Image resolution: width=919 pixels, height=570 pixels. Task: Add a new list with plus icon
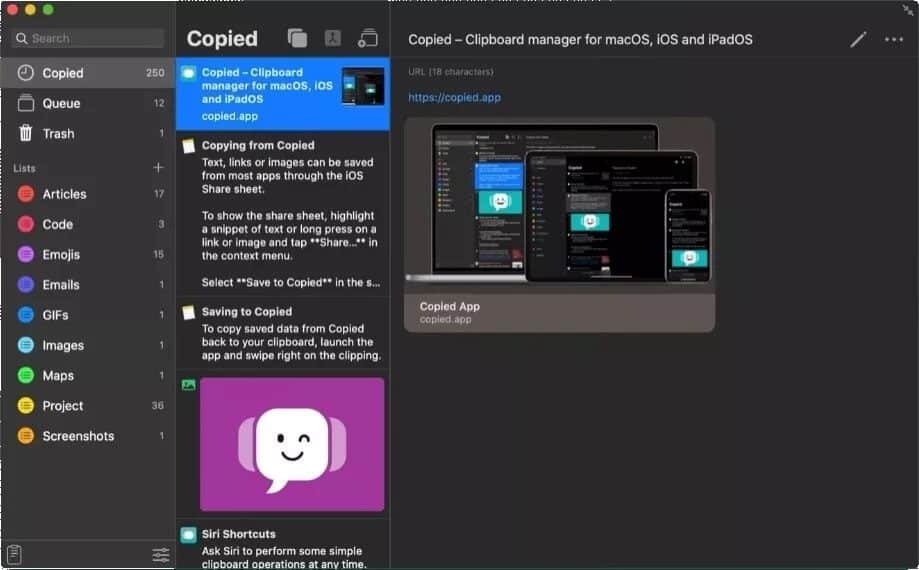pyautogui.click(x=158, y=168)
